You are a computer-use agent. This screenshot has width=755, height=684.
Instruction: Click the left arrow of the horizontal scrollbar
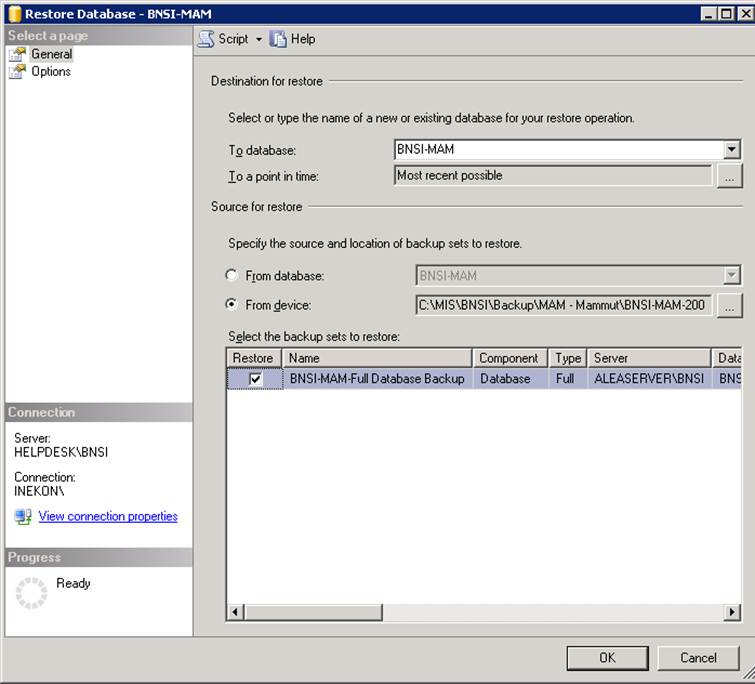pos(235,612)
